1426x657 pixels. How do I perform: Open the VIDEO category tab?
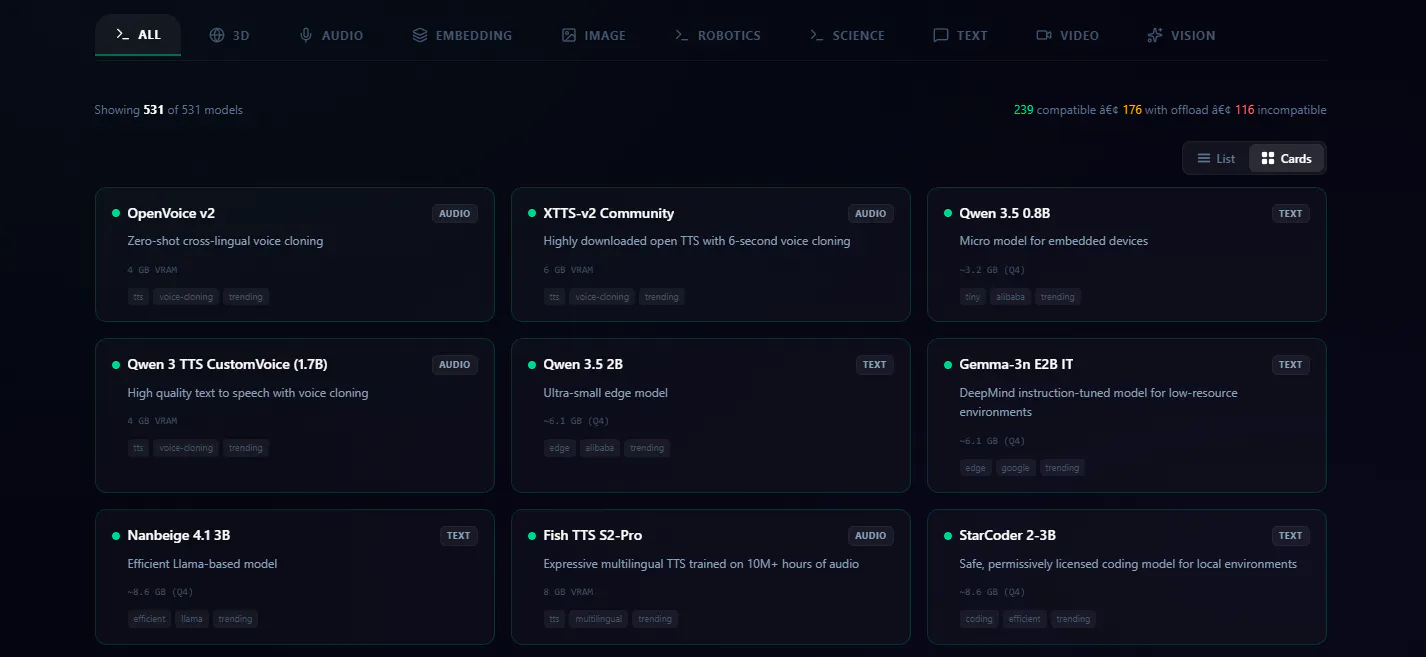[1067, 35]
